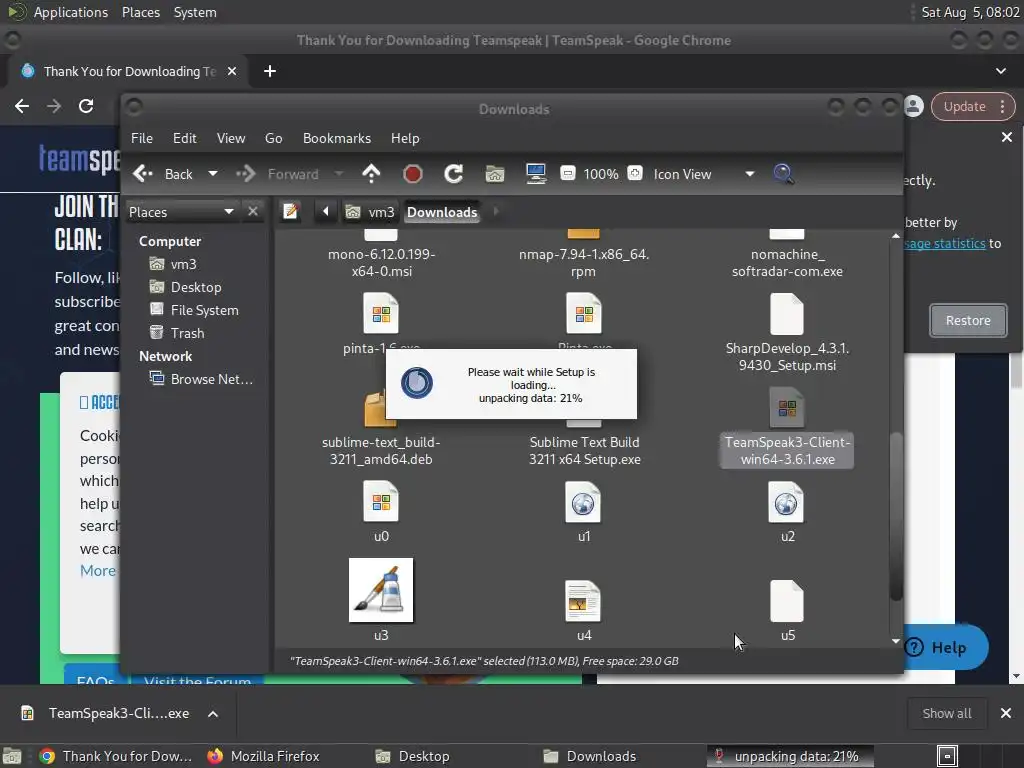
Task: Select the u2 web file icon
Action: (786, 502)
